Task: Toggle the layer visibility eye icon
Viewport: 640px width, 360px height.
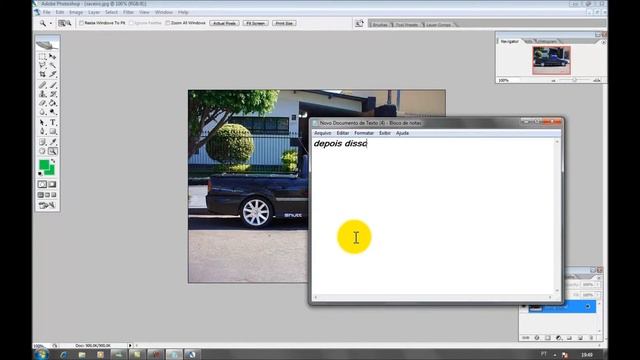Action: pos(524,307)
